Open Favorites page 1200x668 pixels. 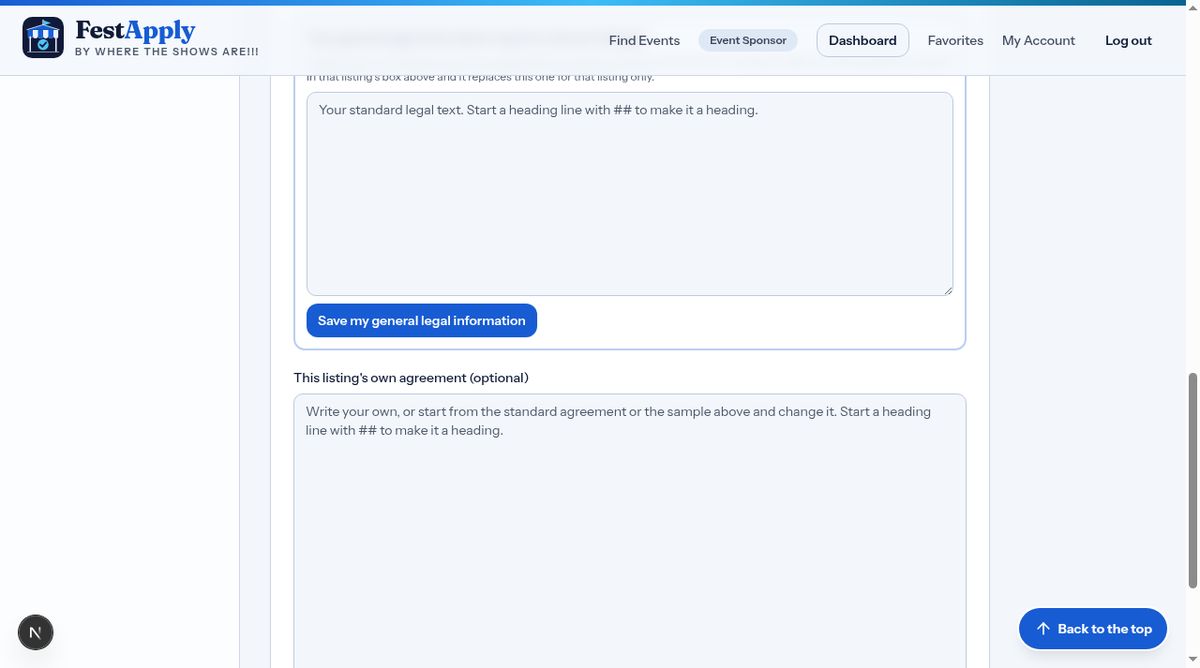coord(955,41)
